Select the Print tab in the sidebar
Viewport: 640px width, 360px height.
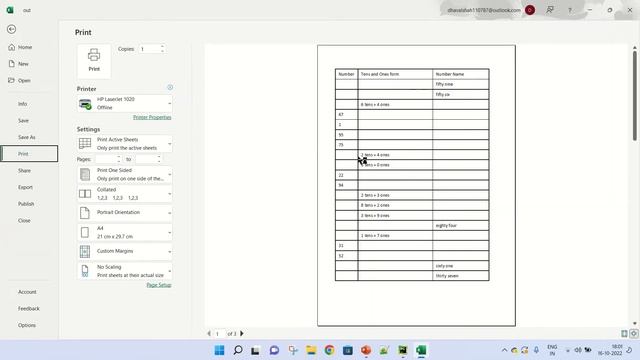(29, 154)
